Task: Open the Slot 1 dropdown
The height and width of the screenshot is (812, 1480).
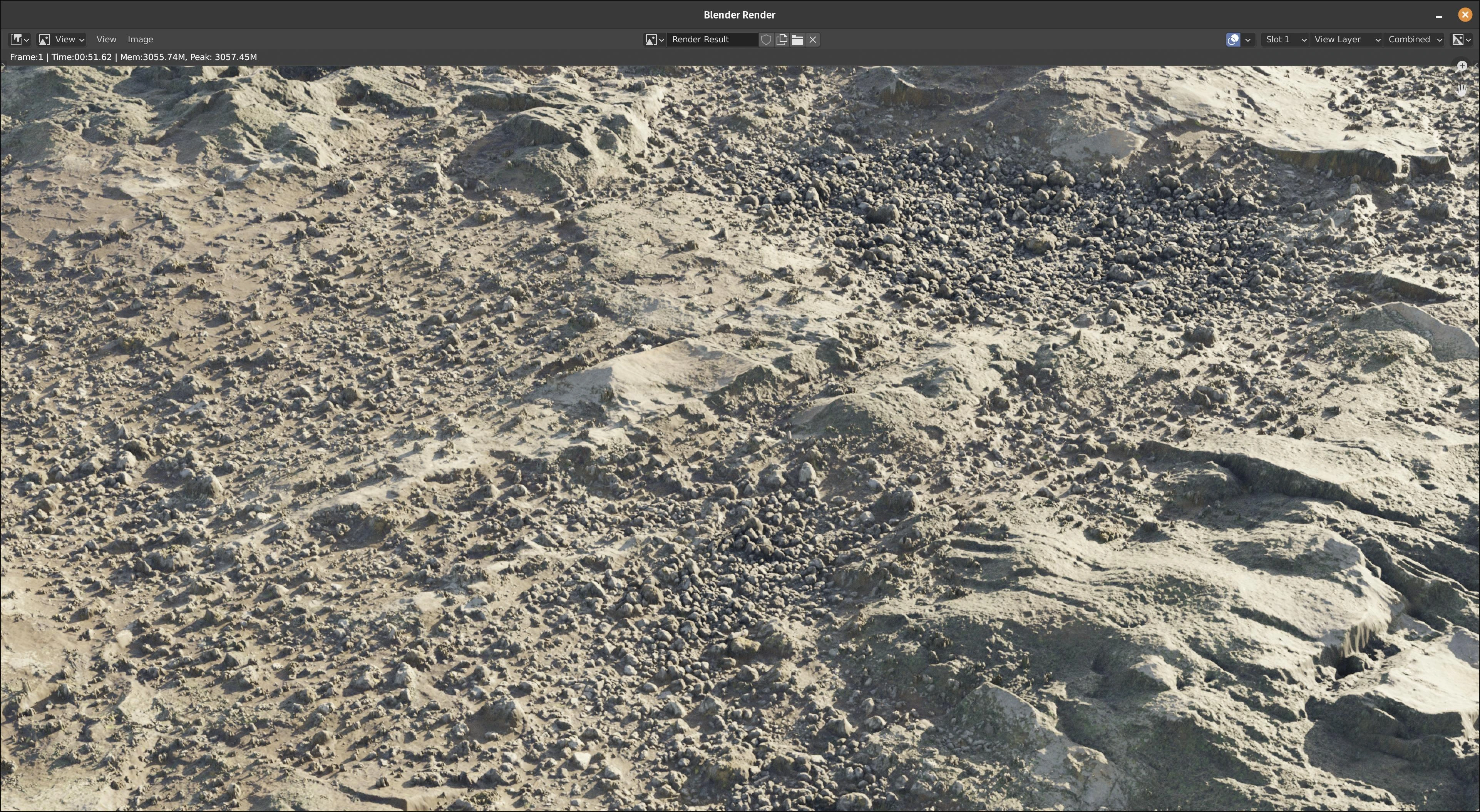Action: pyautogui.click(x=1285, y=40)
